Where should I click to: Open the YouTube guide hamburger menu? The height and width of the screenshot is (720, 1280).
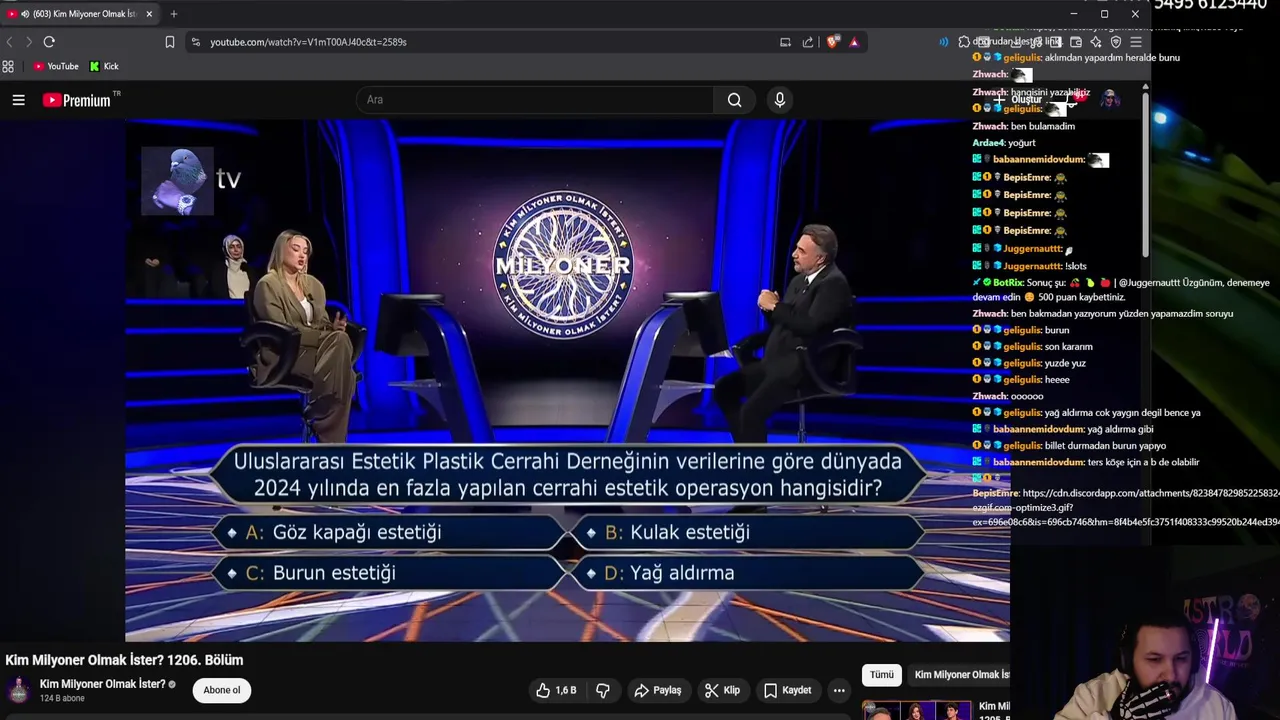click(x=18, y=100)
